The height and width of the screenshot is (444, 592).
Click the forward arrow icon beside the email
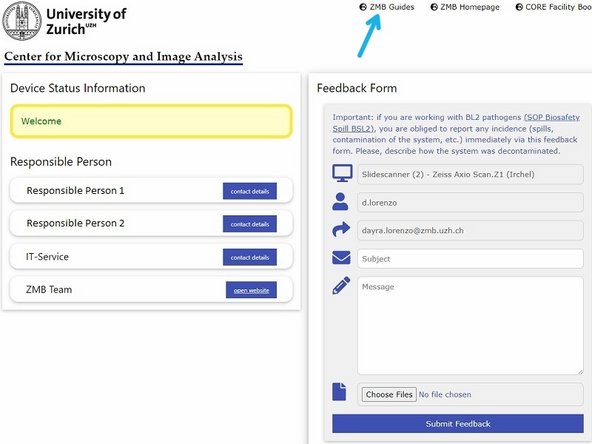pyautogui.click(x=341, y=230)
